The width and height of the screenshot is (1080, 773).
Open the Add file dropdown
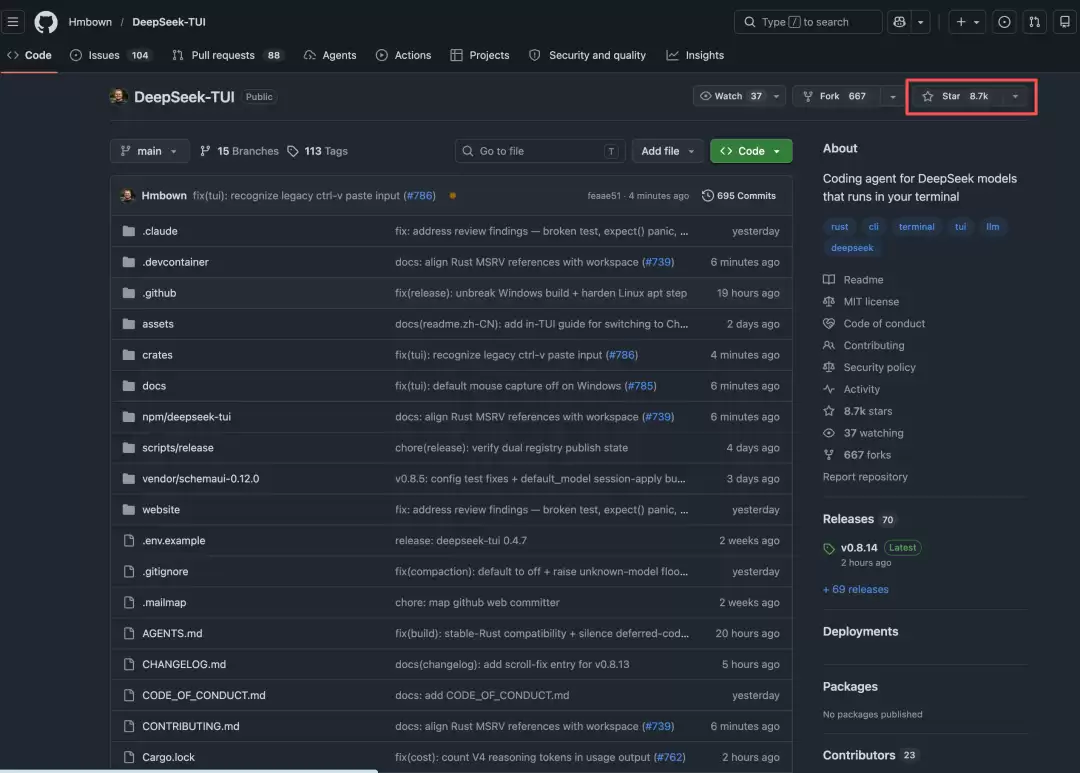point(667,151)
